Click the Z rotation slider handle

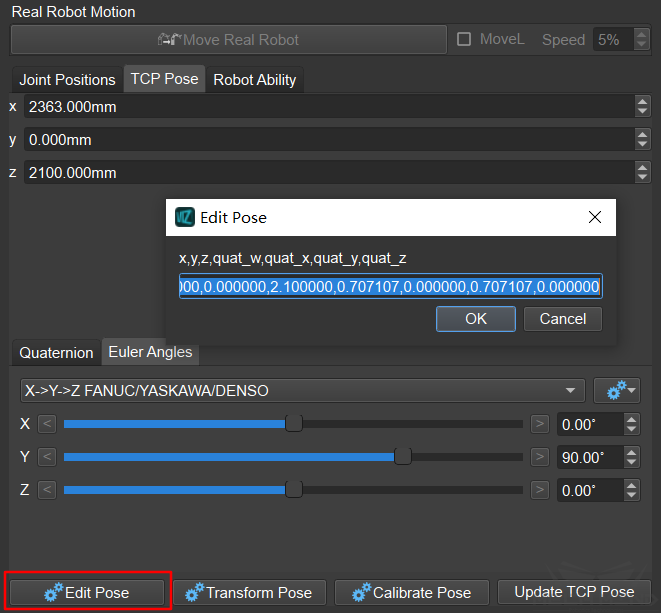[294, 489]
